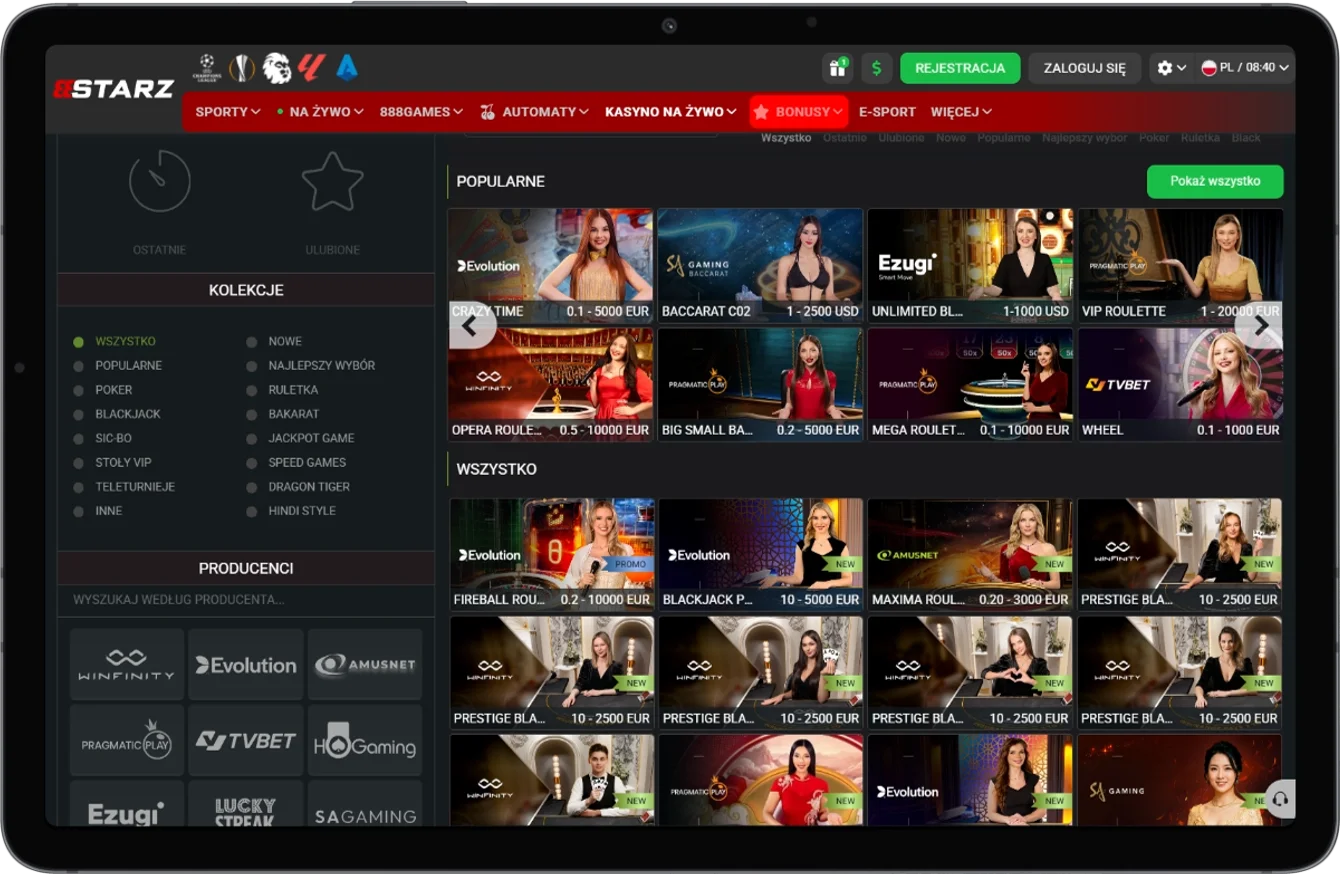Open the Europa League shortcut icon
This screenshot has width=1340, height=874.
pos(242,68)
